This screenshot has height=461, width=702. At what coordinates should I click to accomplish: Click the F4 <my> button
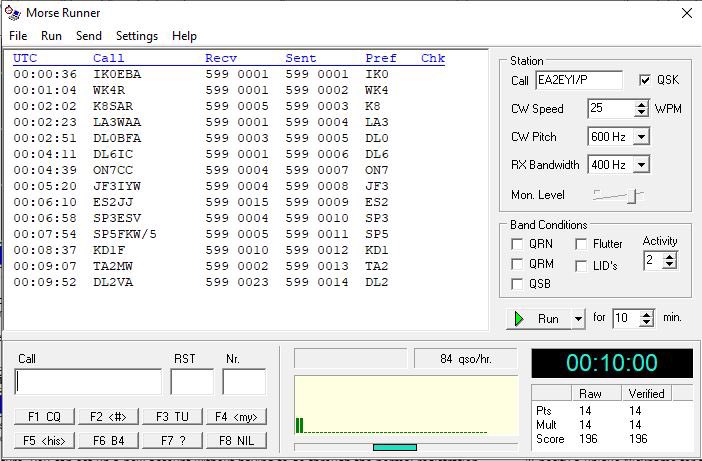pos(236,417)
